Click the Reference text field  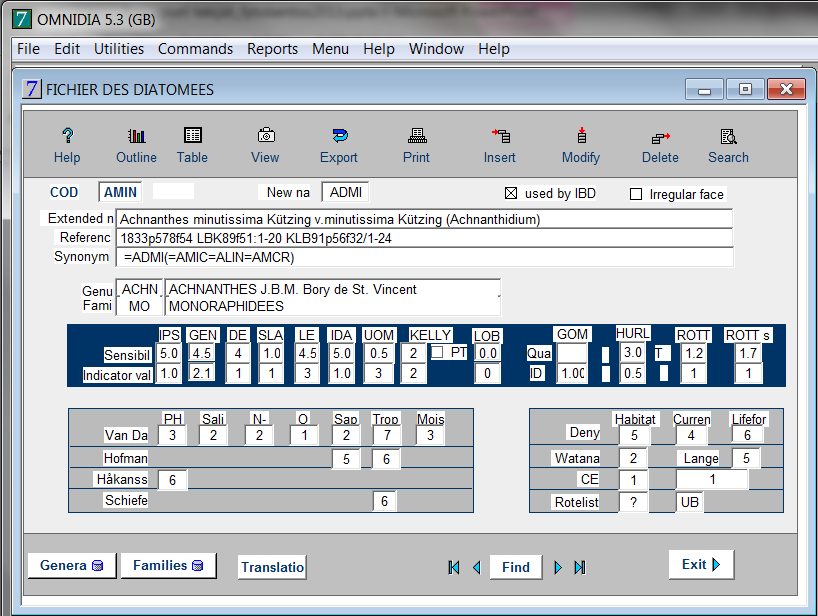(x=424, y=238)
